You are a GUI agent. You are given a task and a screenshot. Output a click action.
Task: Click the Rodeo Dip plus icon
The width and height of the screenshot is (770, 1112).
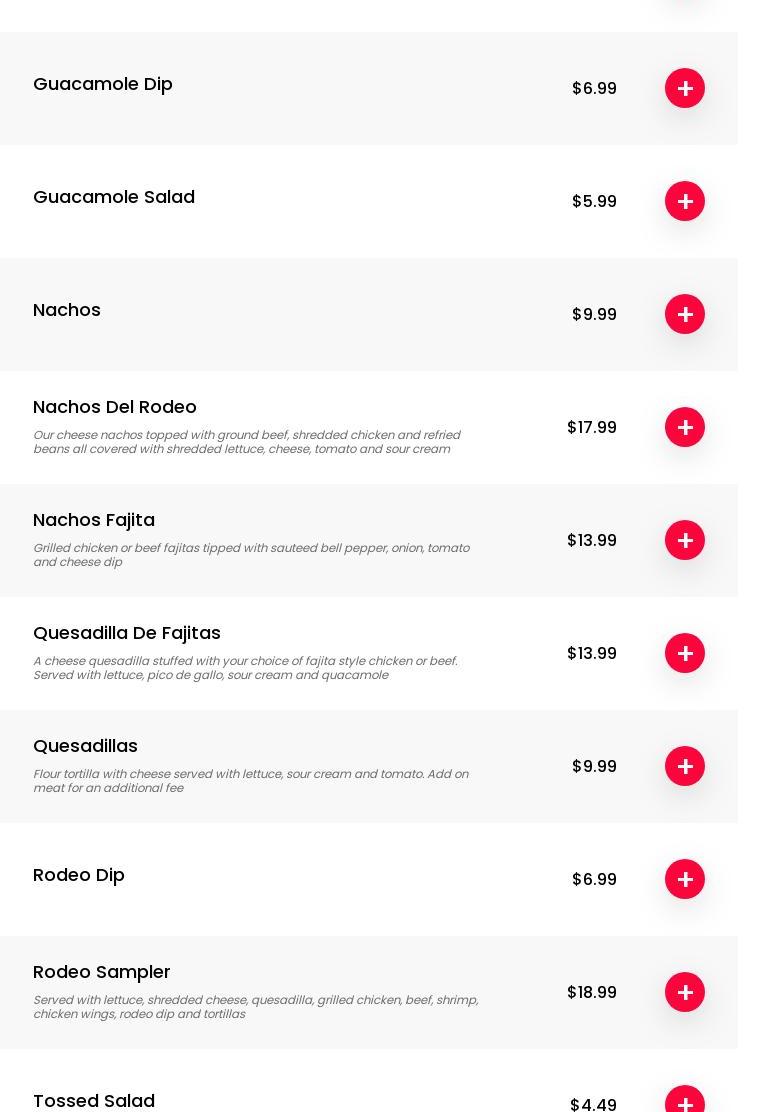[685, 879]
